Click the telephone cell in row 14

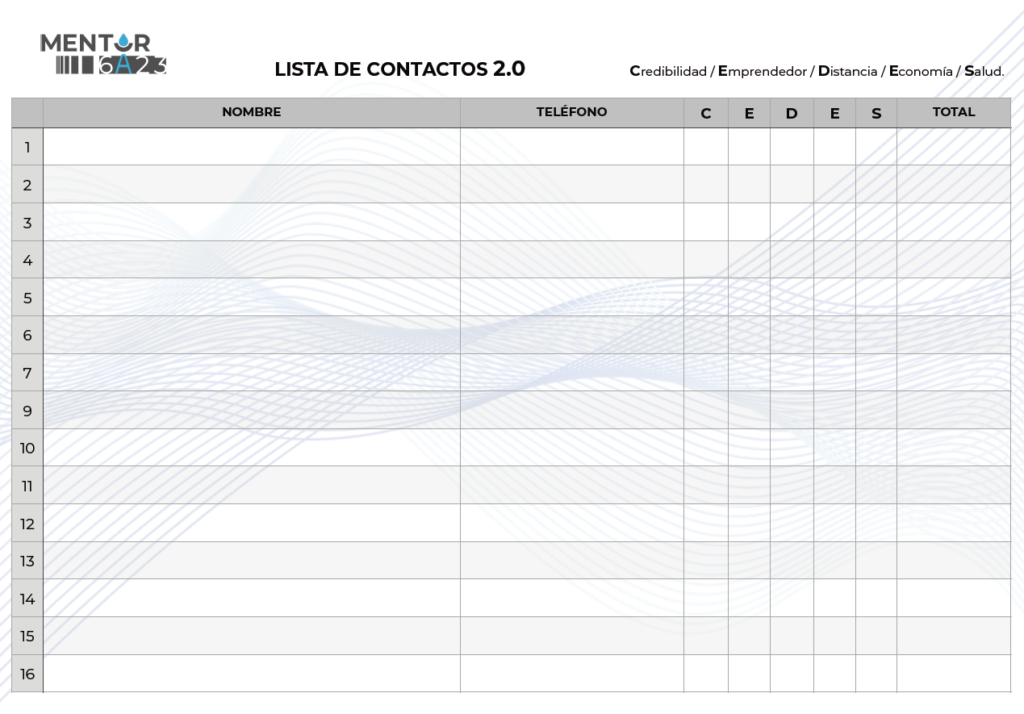571,598
